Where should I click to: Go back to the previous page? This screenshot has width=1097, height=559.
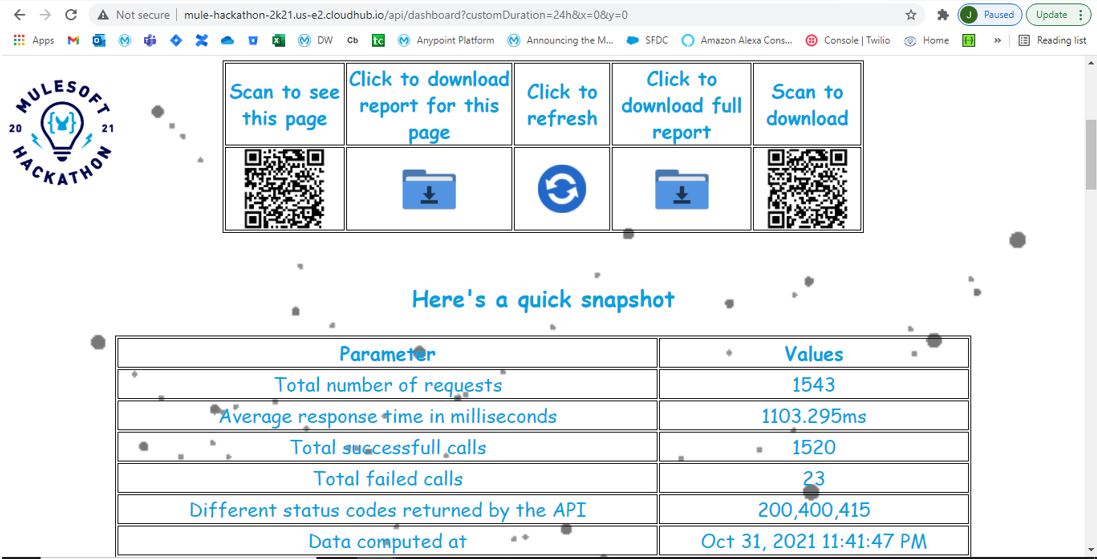(20, 15)
